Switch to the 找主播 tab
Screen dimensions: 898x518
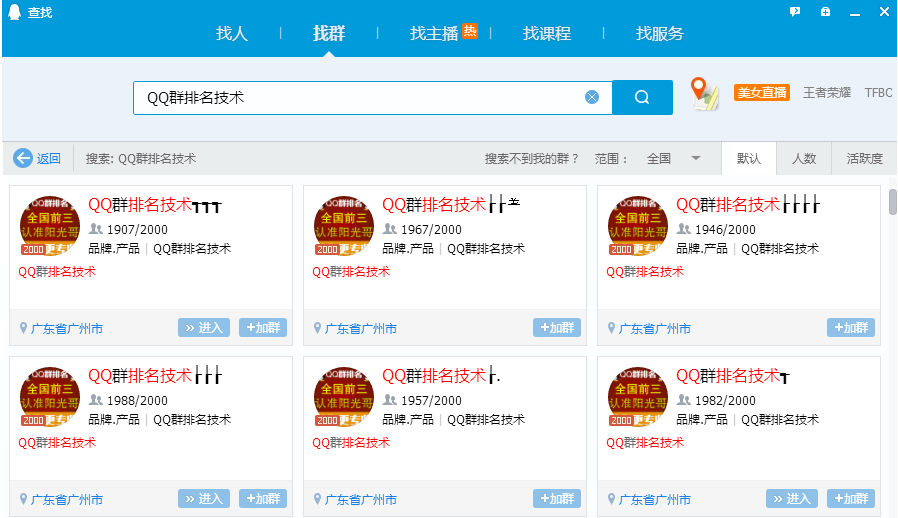click(434, 33)
